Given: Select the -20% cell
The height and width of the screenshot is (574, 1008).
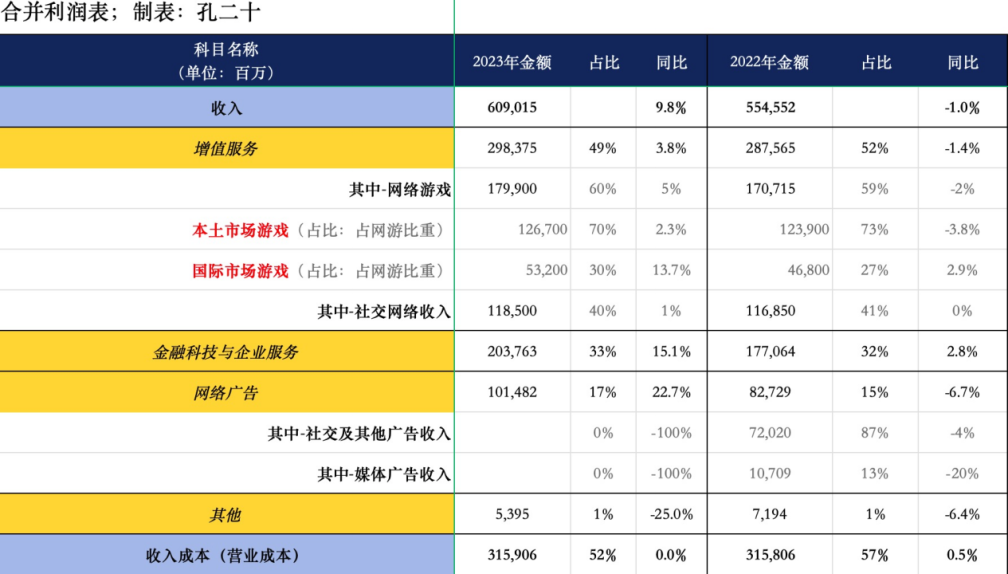Looking at the screenshot, I should point(962,474).
